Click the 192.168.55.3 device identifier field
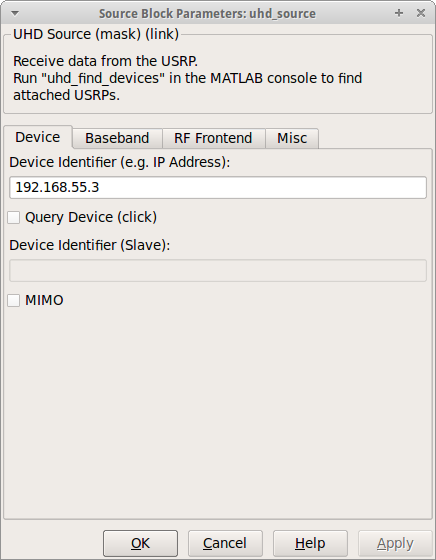 [218, 188]
